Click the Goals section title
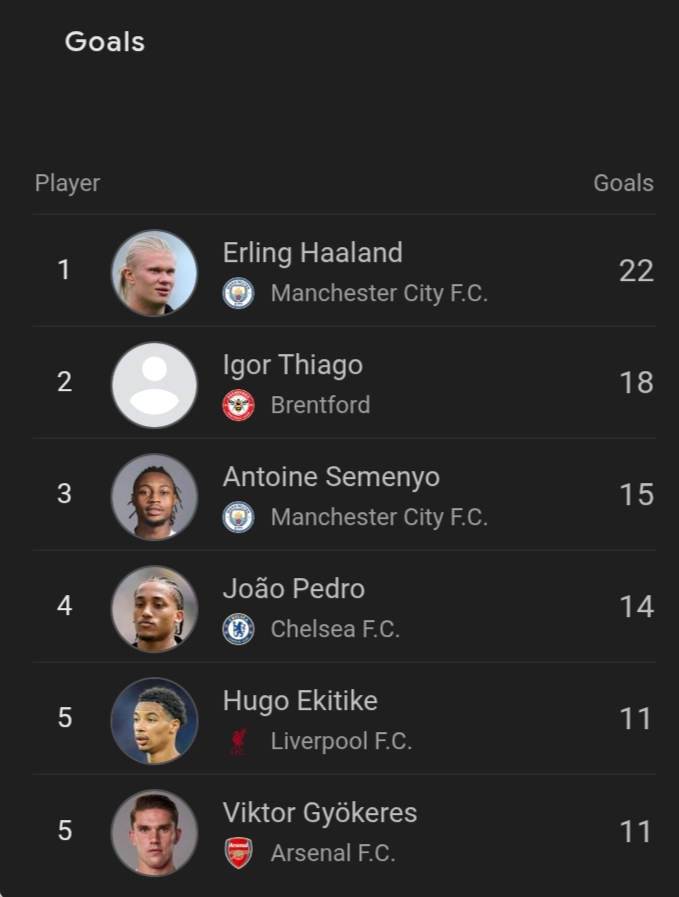Viewport: 679px width, 897px height. pyautogui.click(x=105, y=42)
